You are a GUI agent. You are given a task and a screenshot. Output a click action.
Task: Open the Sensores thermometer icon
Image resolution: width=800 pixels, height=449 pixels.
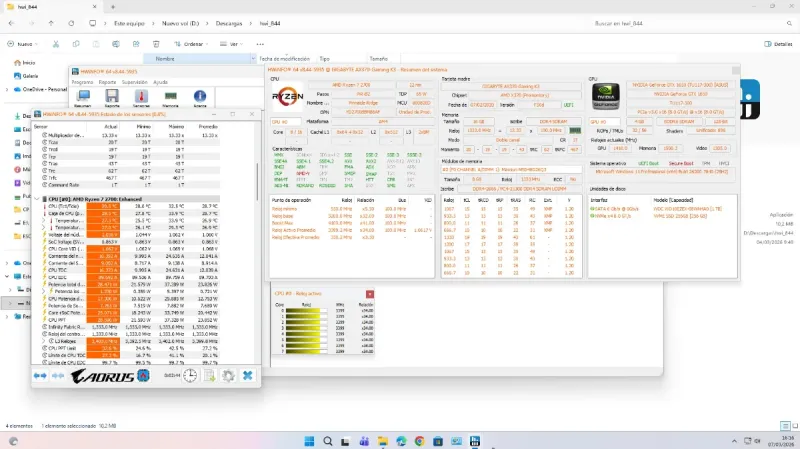(141, 97)
